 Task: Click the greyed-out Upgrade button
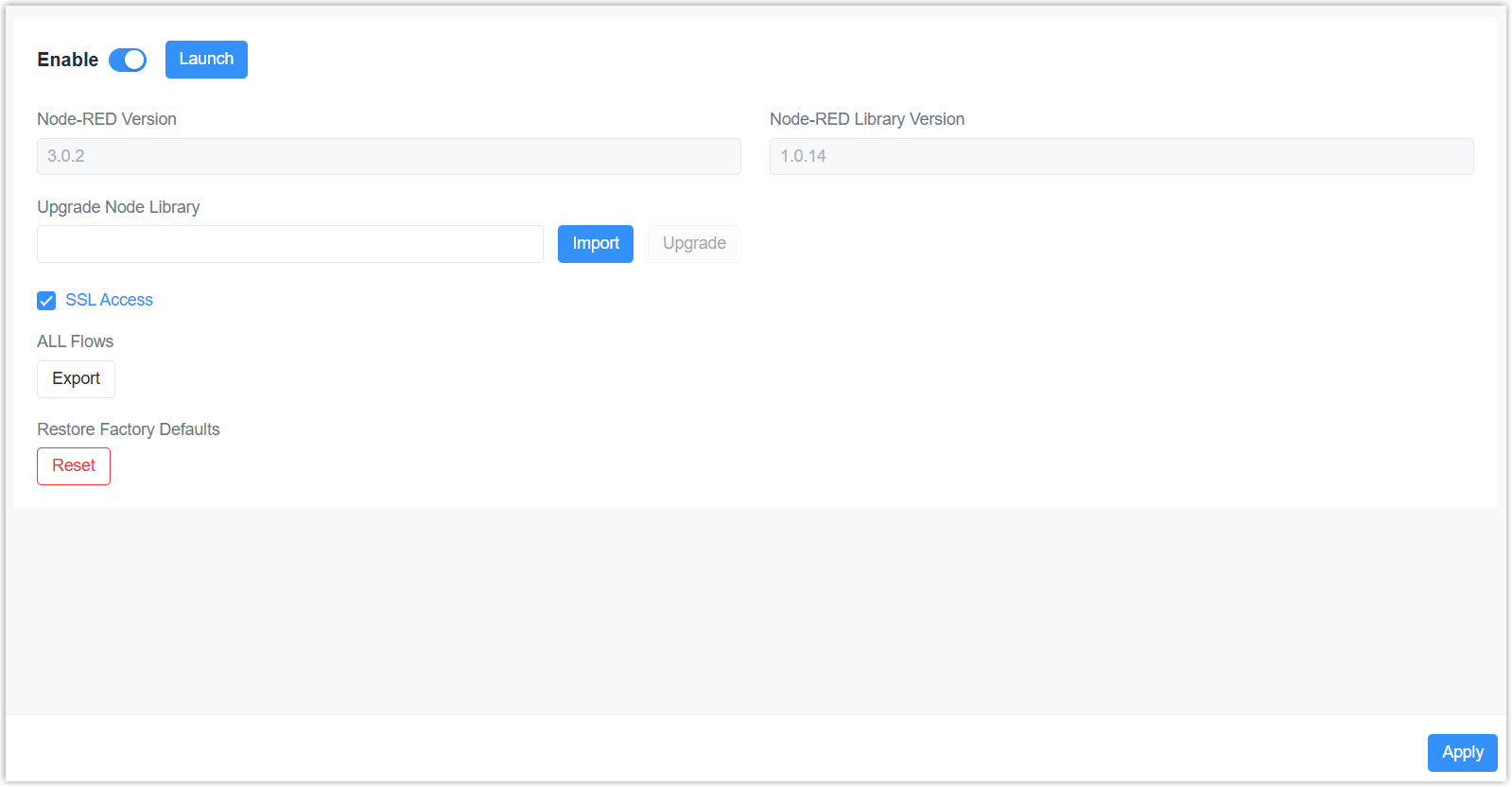pos(694,244)
